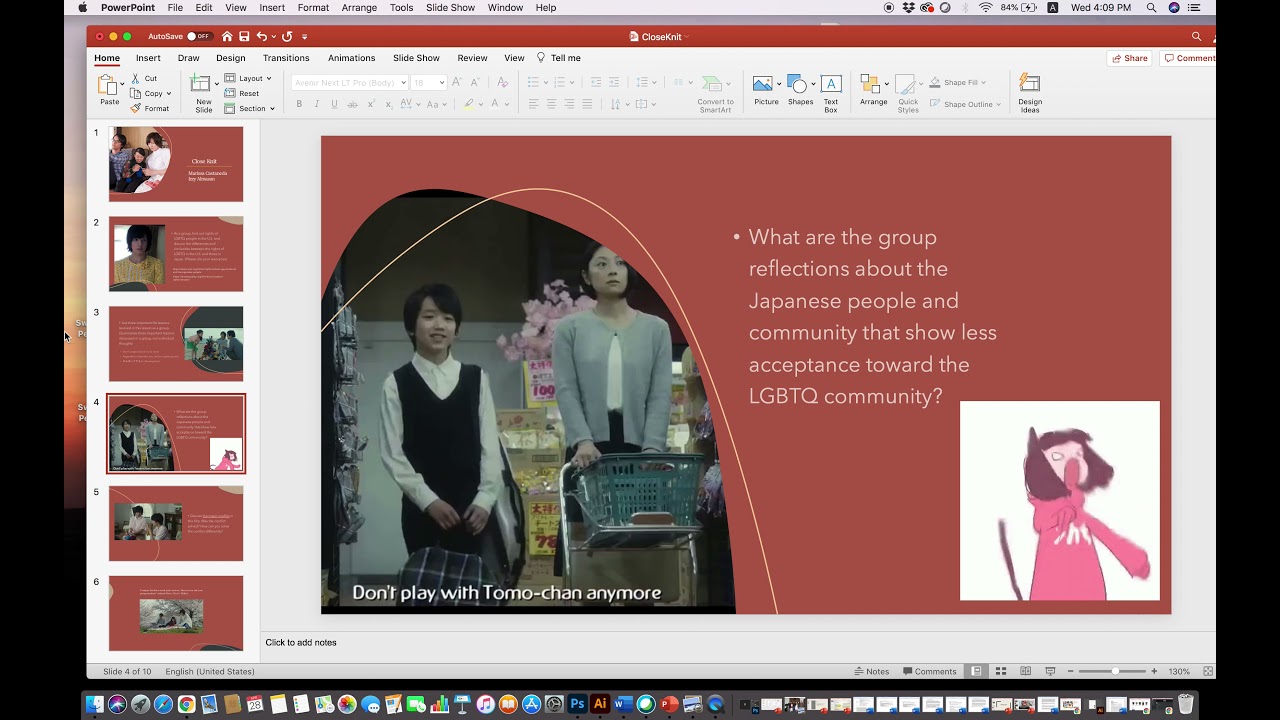This screenshot has width=1280, height=720.
Task: Show Comments pane from status bar
Action: point(930,671)
